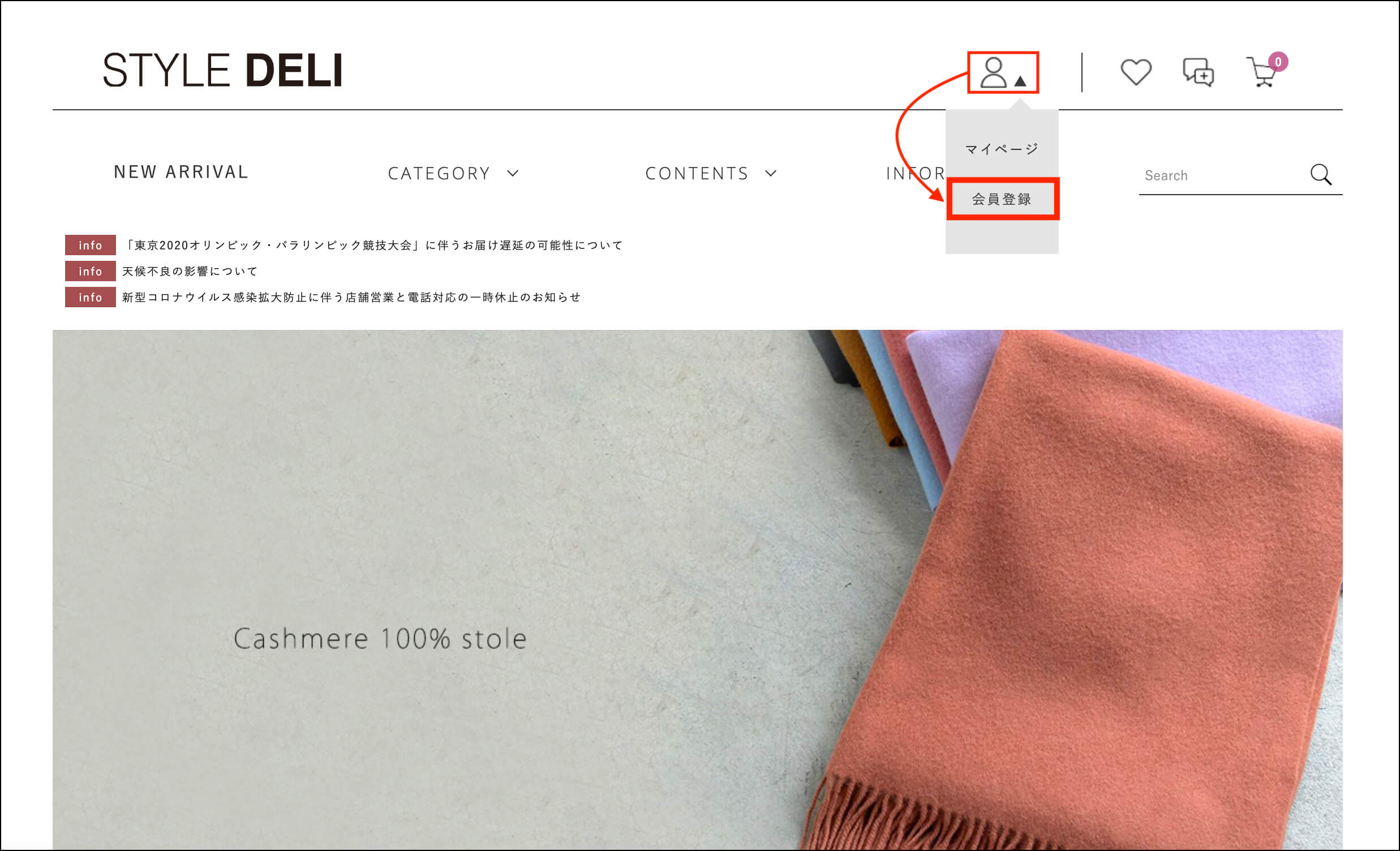Click the STYLE DELI logo
This screenshot has width=1400, height=851.
click(x=223, y=70)
